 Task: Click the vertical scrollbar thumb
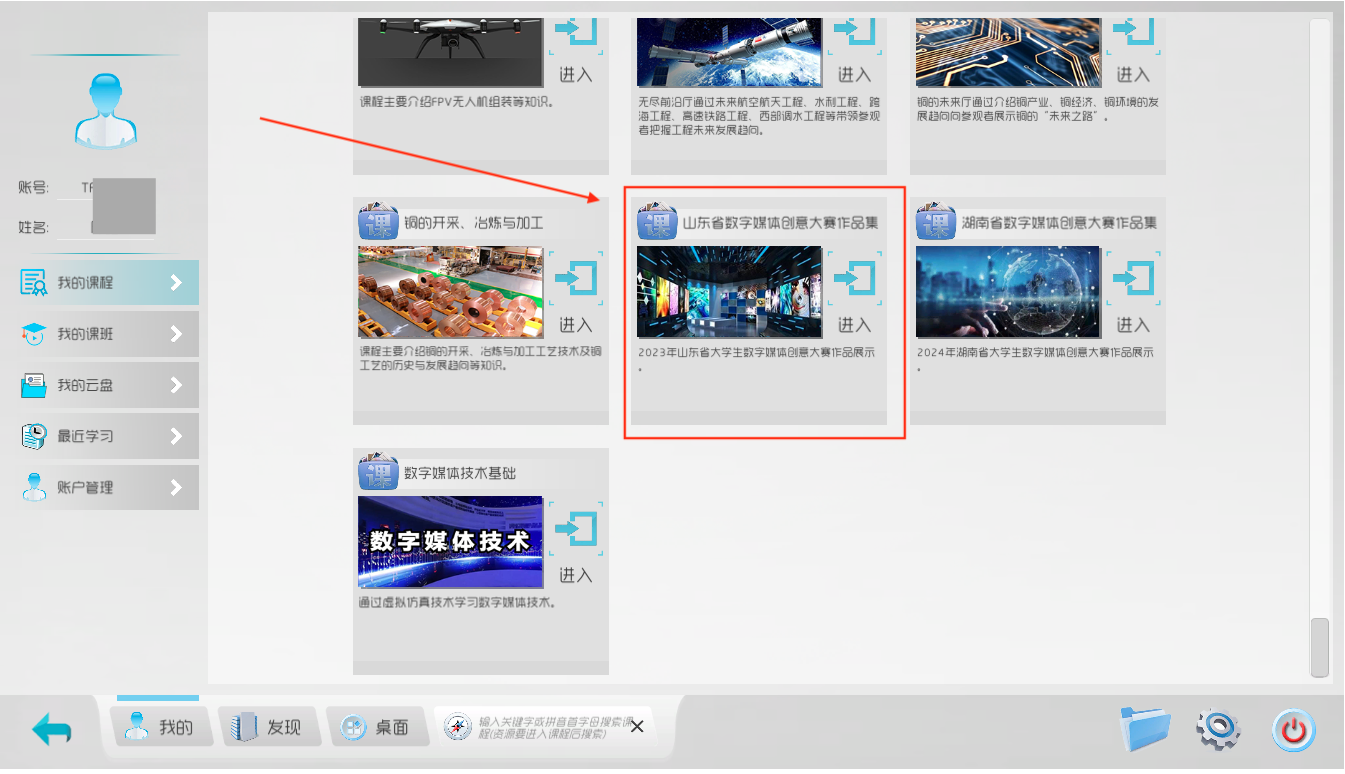[1319, 647]
